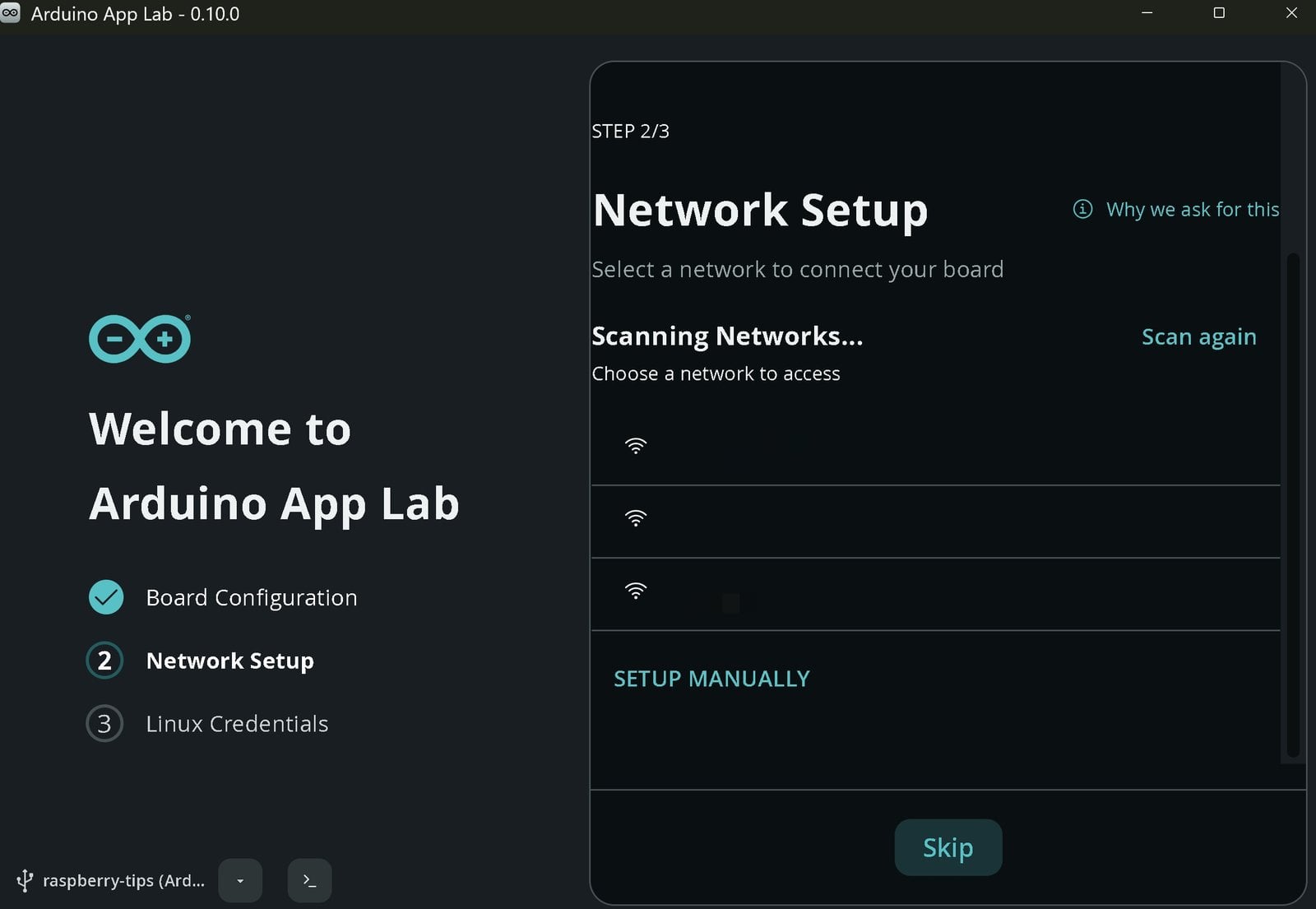Select the step 3 circle for Linux Credentials
1316x909 pixels.
104,724
